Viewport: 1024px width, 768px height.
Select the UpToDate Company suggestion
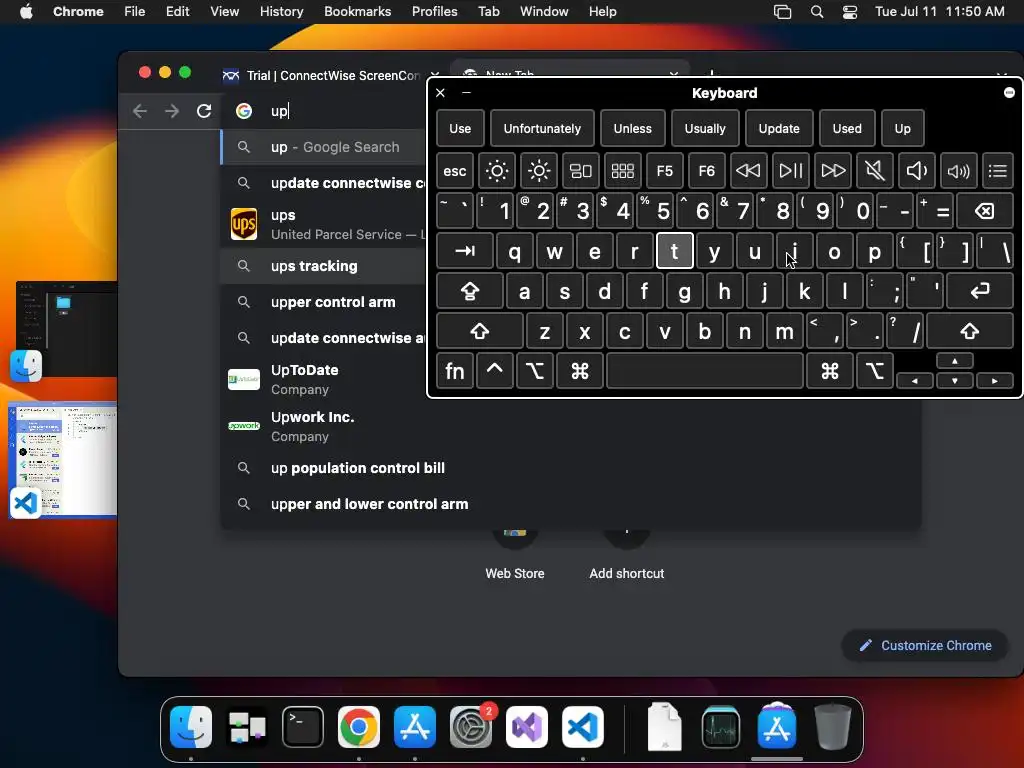(x=324, y=379)
